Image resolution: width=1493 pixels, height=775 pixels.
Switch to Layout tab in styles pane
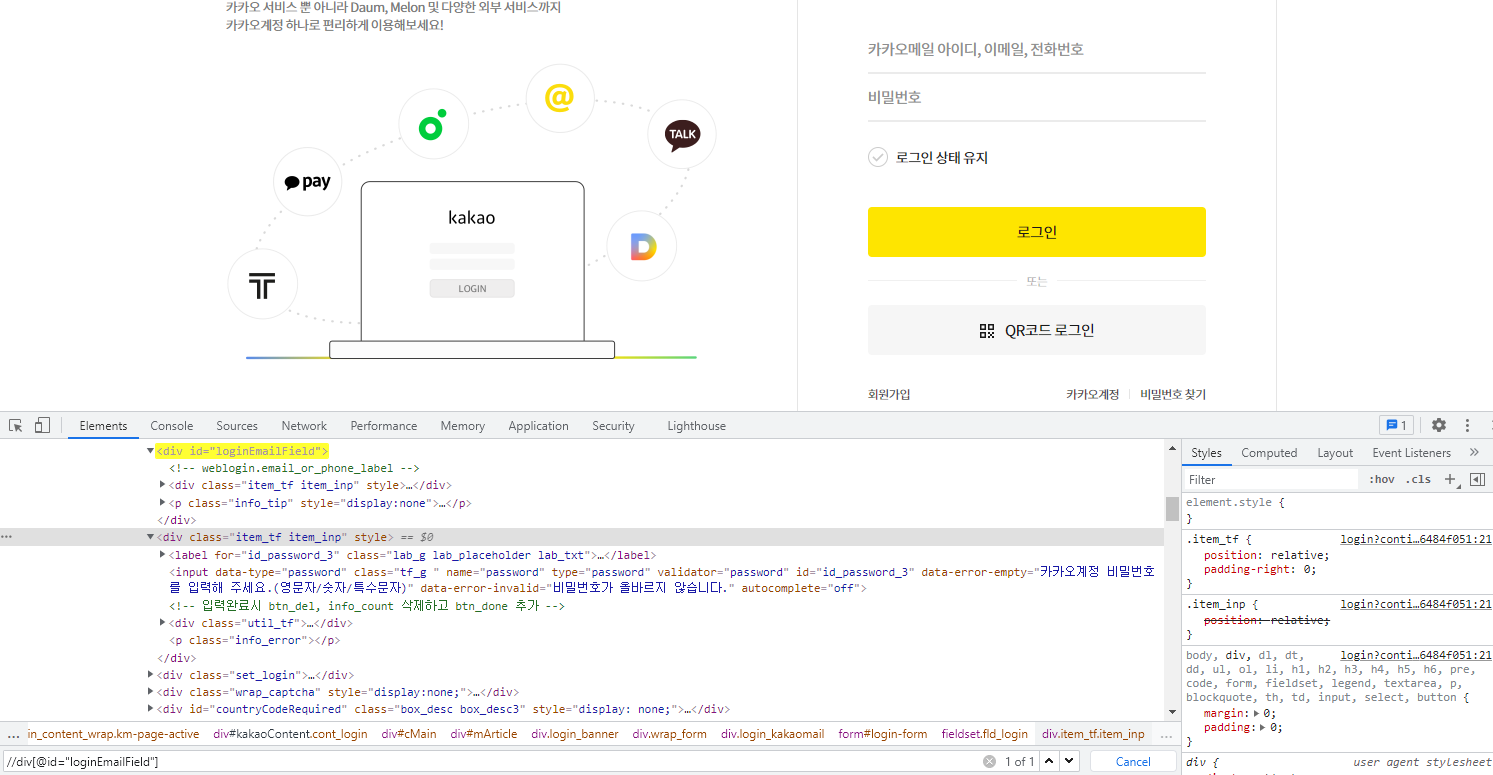[1335, 452]
